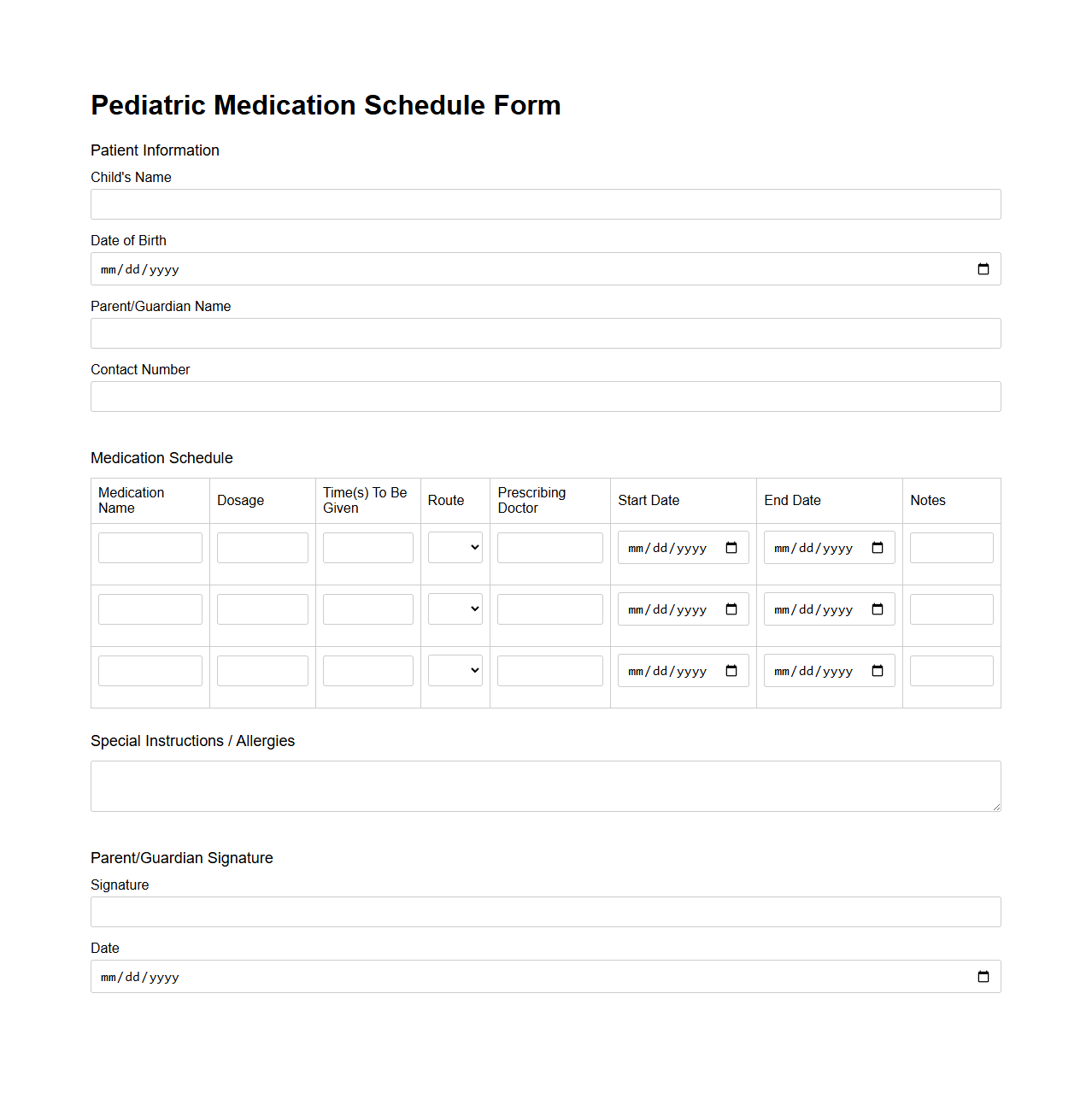Image resolution: width=1092 pixels, height=1111 pixels.
Task: Open calendar picker for second row End Date
Action: click(878, 609)
